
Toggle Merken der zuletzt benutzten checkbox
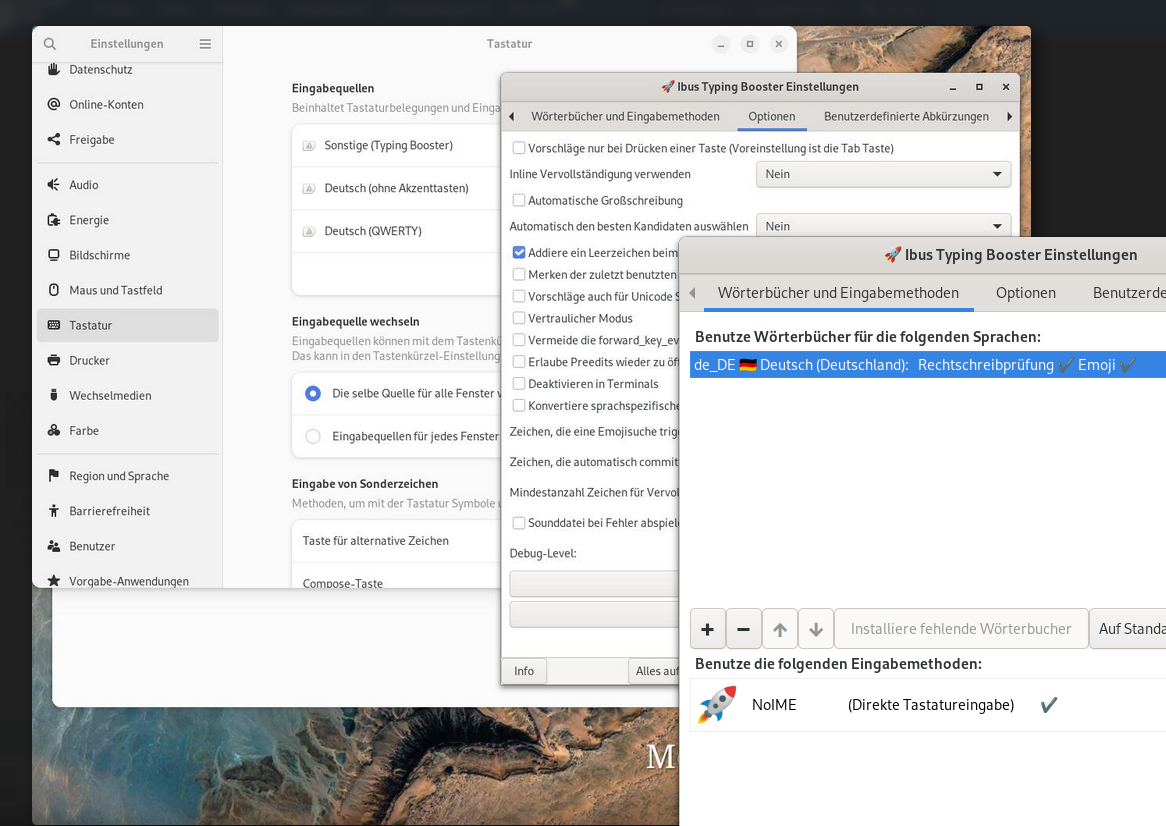point(519,274)
